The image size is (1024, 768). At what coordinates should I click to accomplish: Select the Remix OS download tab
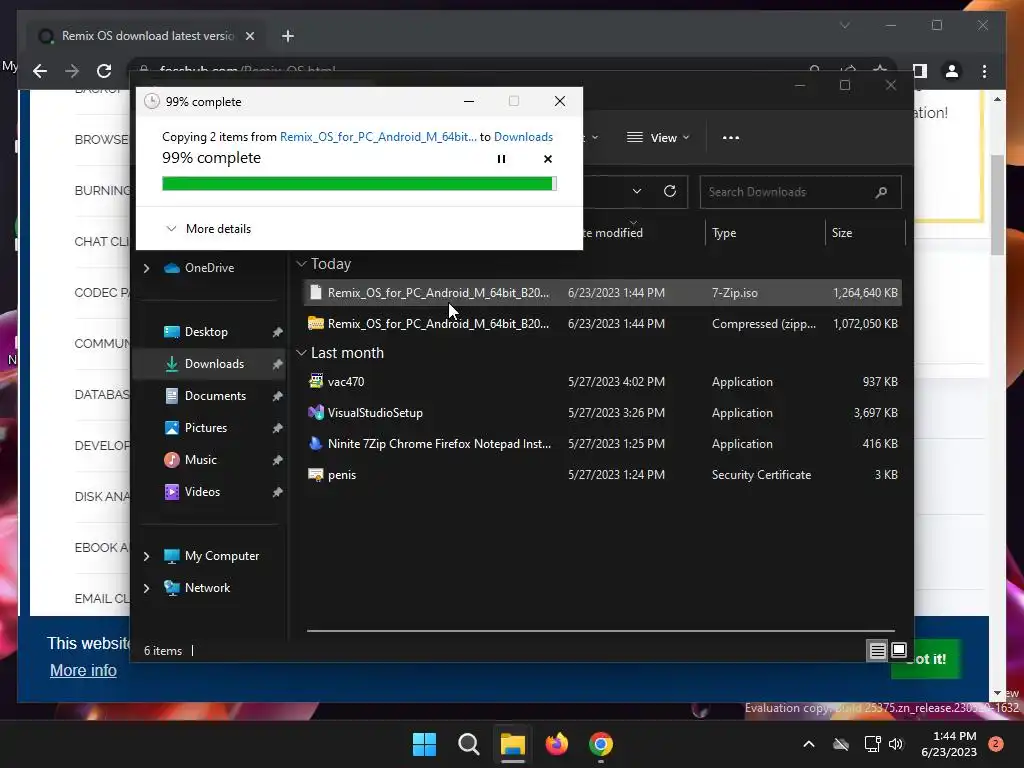click(x=147, y=36)
